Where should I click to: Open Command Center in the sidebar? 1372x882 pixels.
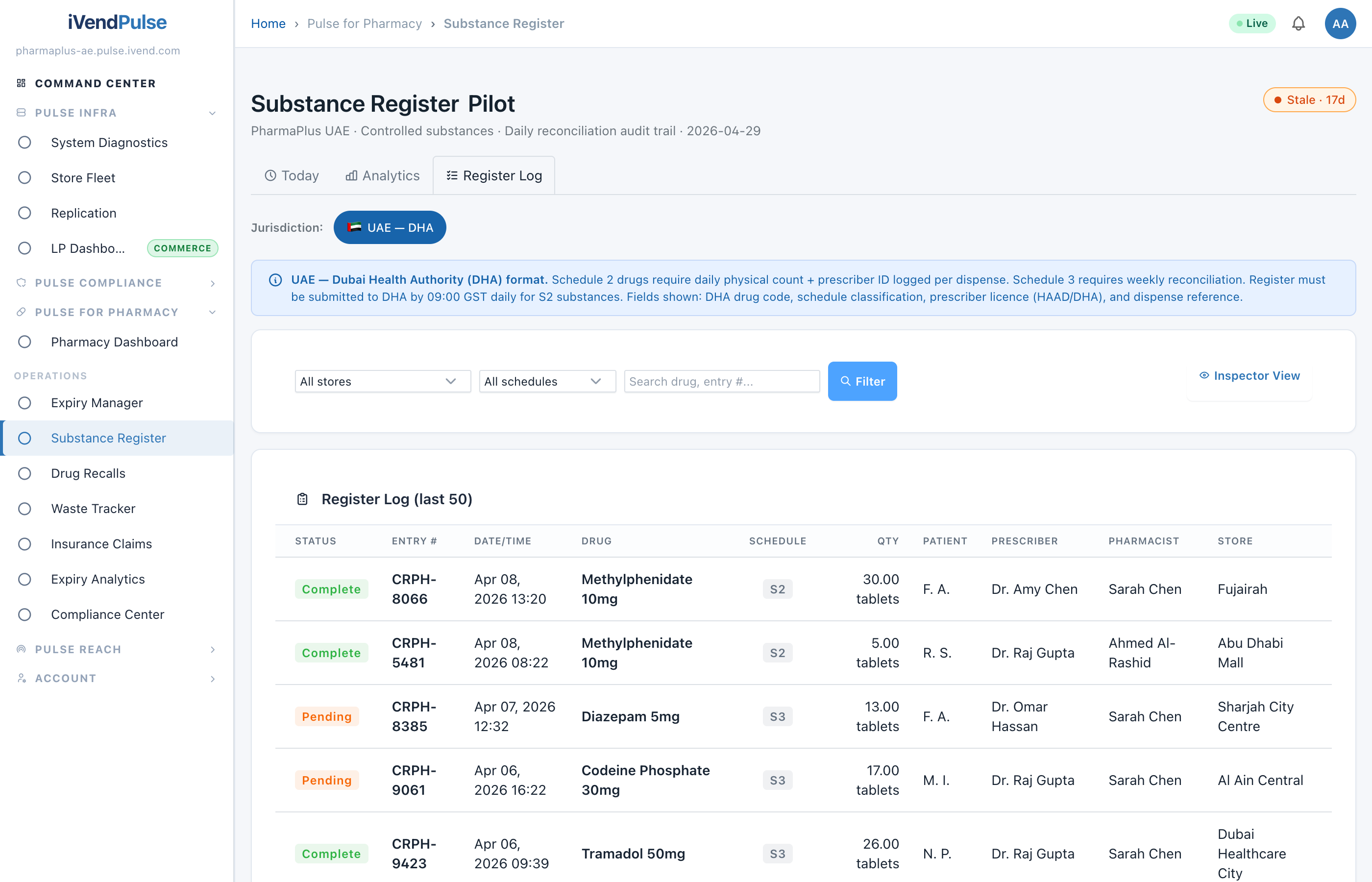(95, 83)
